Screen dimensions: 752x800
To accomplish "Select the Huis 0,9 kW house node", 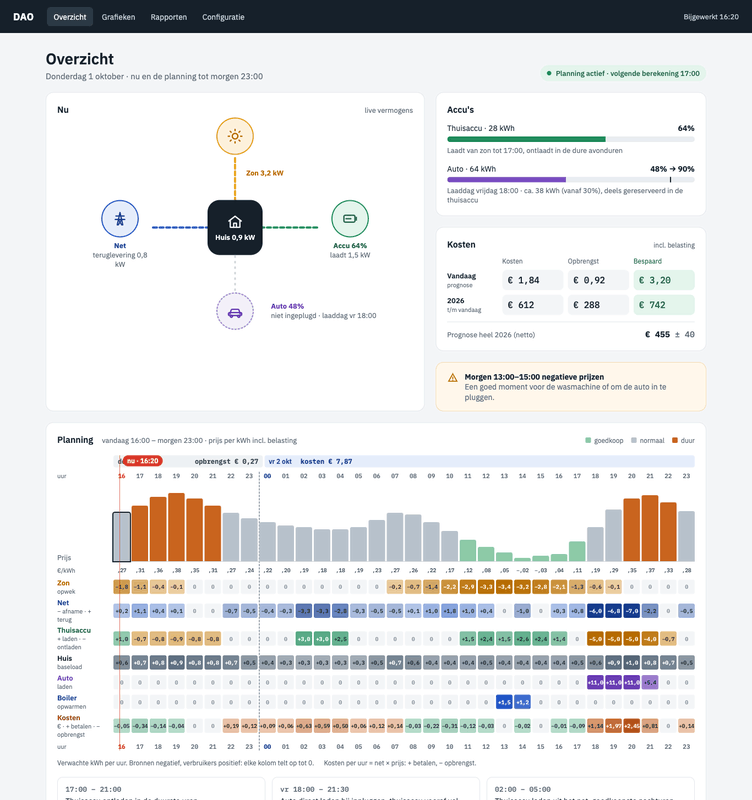I will pos(235,228).
